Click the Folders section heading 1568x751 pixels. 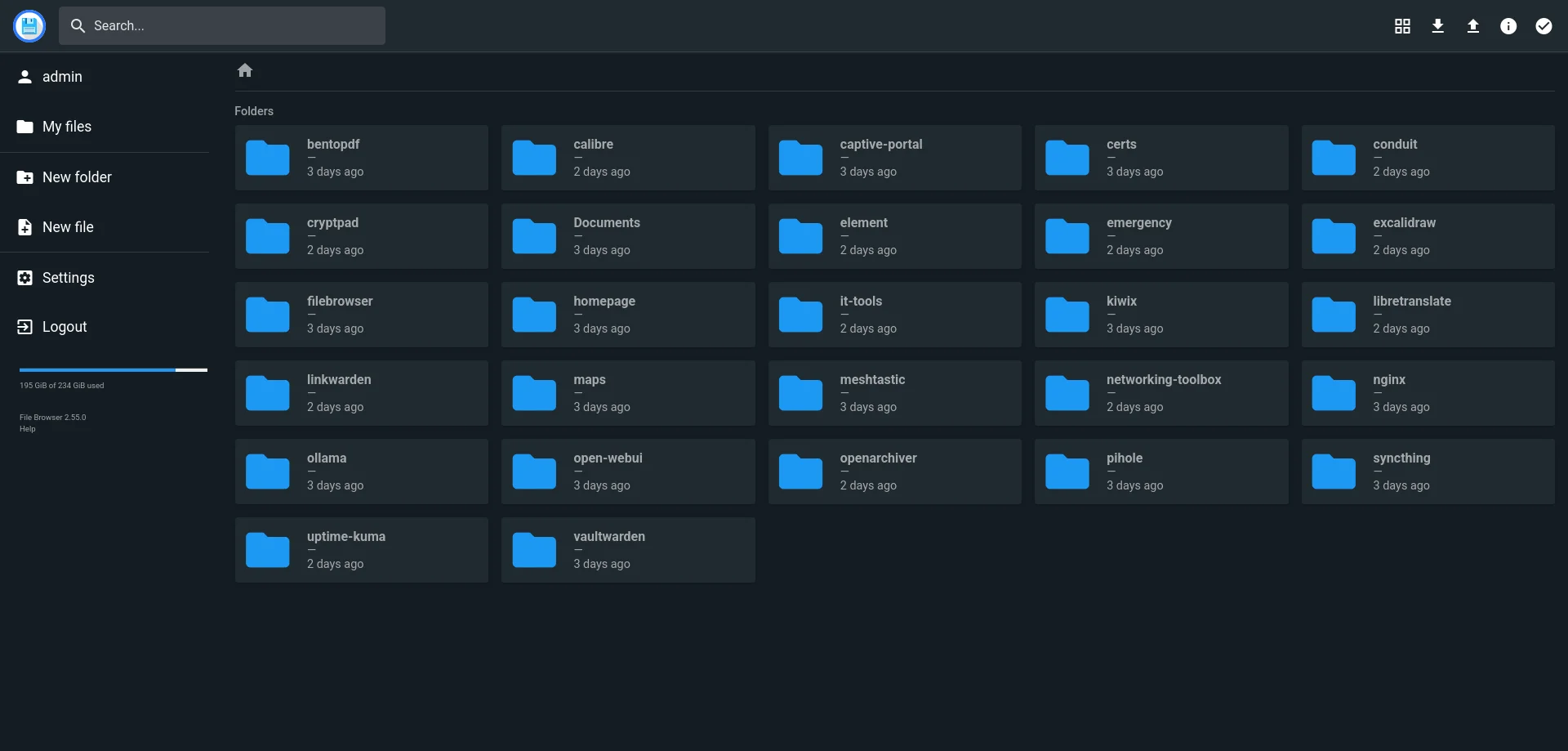pos(254,111)
